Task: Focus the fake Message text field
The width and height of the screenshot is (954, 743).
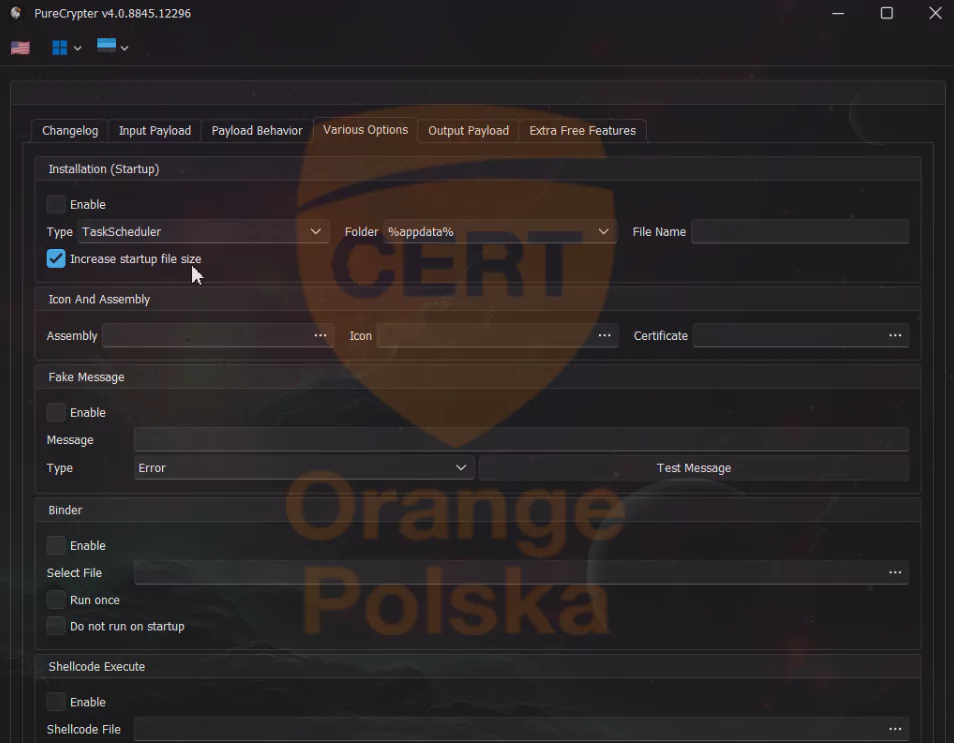Action: pos(521,439)
